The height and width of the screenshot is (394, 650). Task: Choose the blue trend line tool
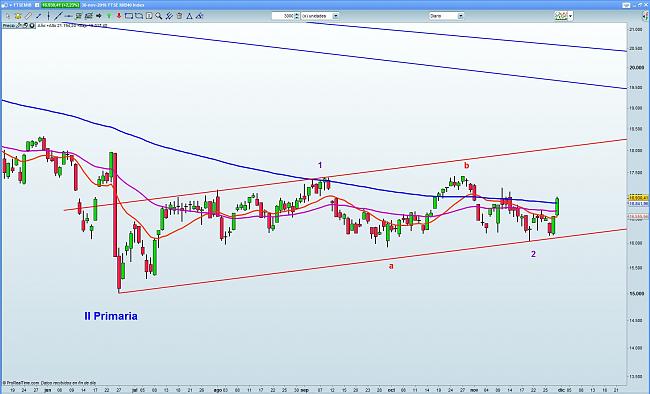[39, 16]
